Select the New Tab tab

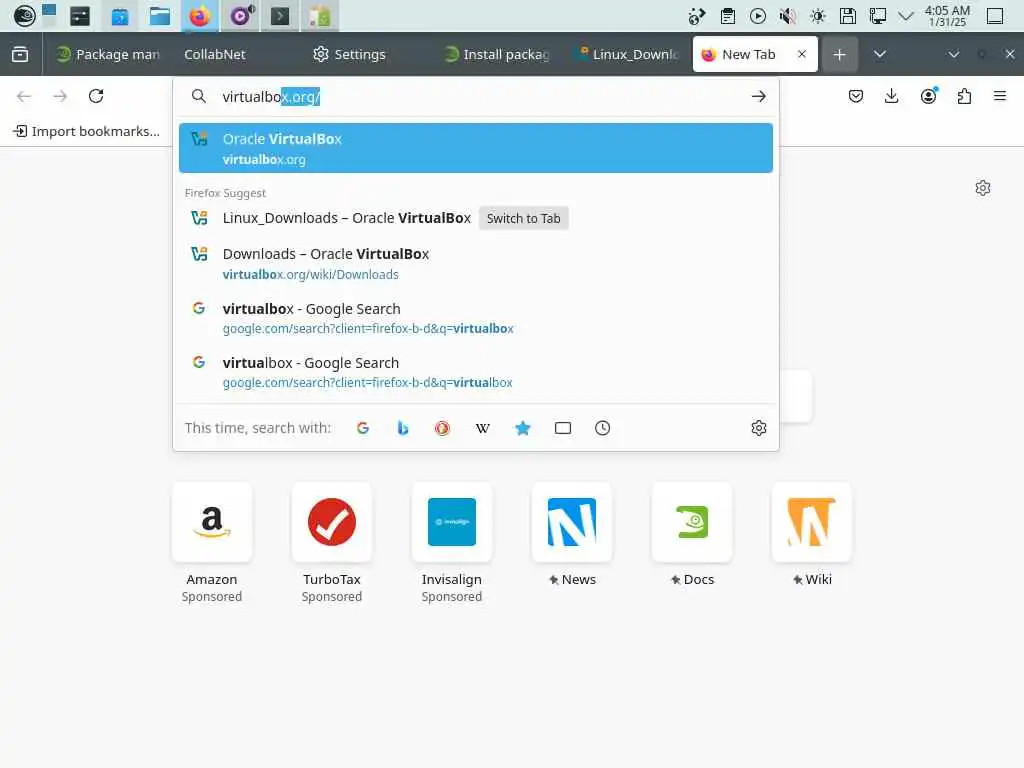click(x=748, y=54)
